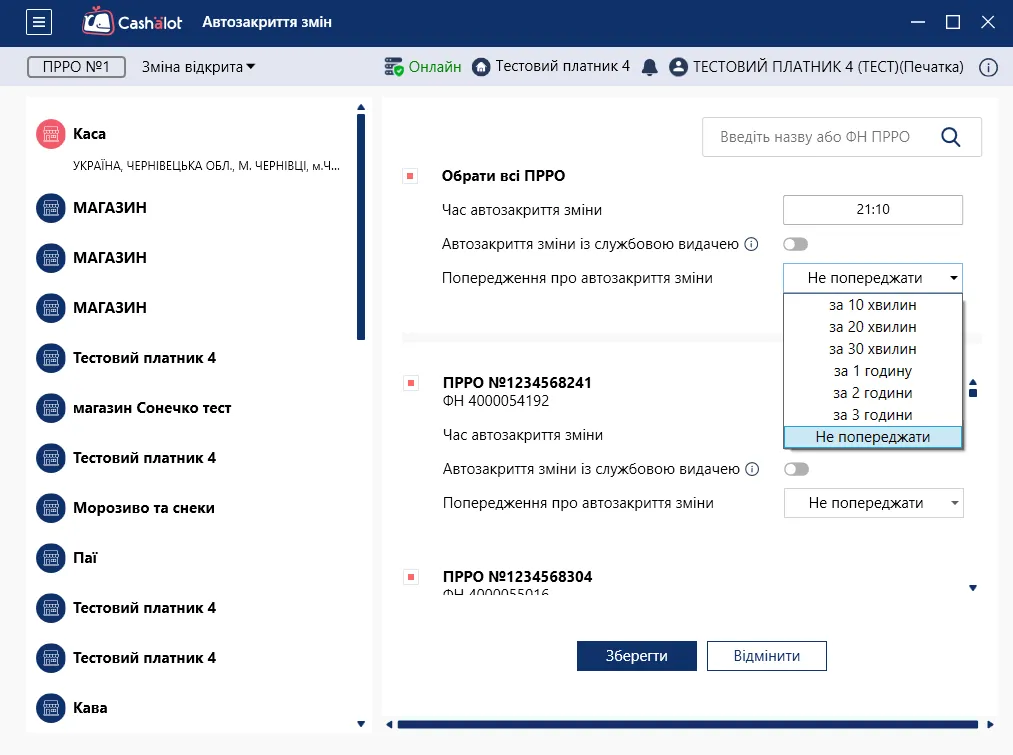
Task: Click the red Каса store icon
Action: [50, 134]
